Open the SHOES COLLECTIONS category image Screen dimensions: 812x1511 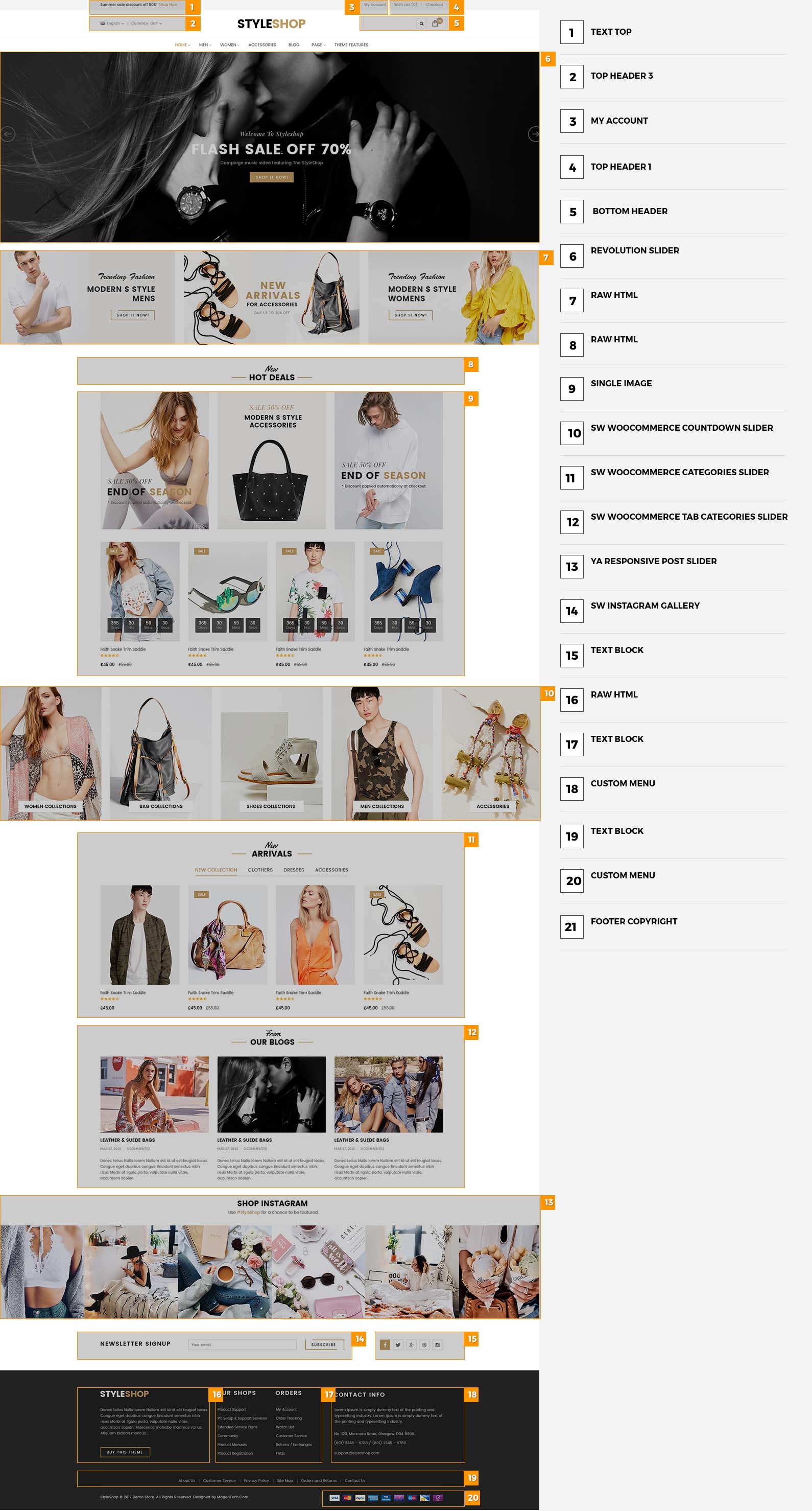pyautogui.click(x=271, y=753)
